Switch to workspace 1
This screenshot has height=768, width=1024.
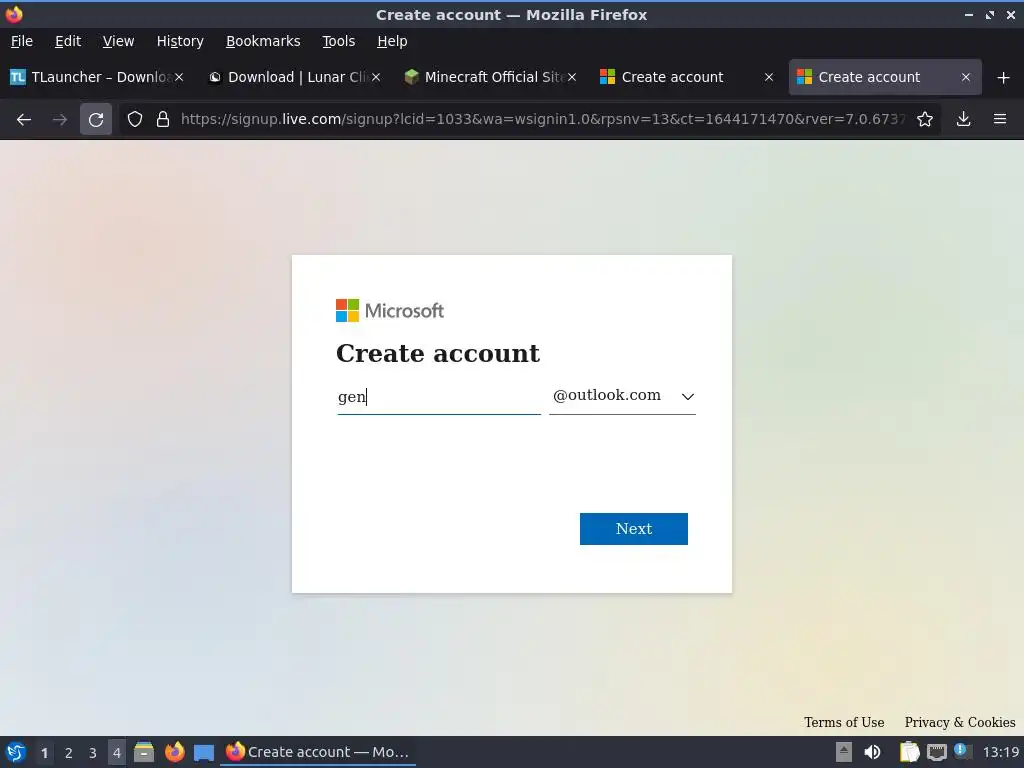point(44,753)
